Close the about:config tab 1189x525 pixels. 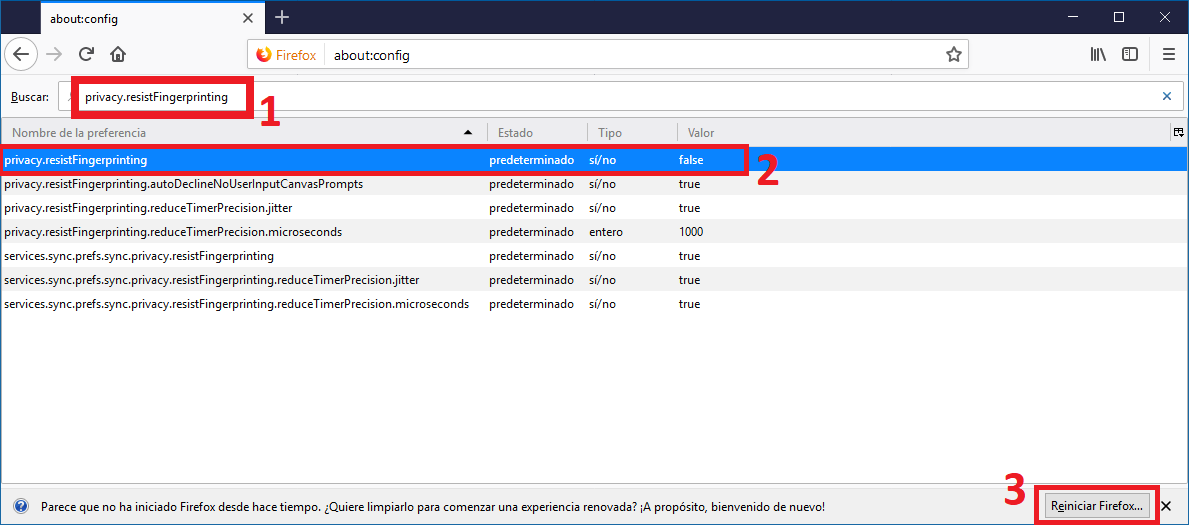click(x=247, y=17)
